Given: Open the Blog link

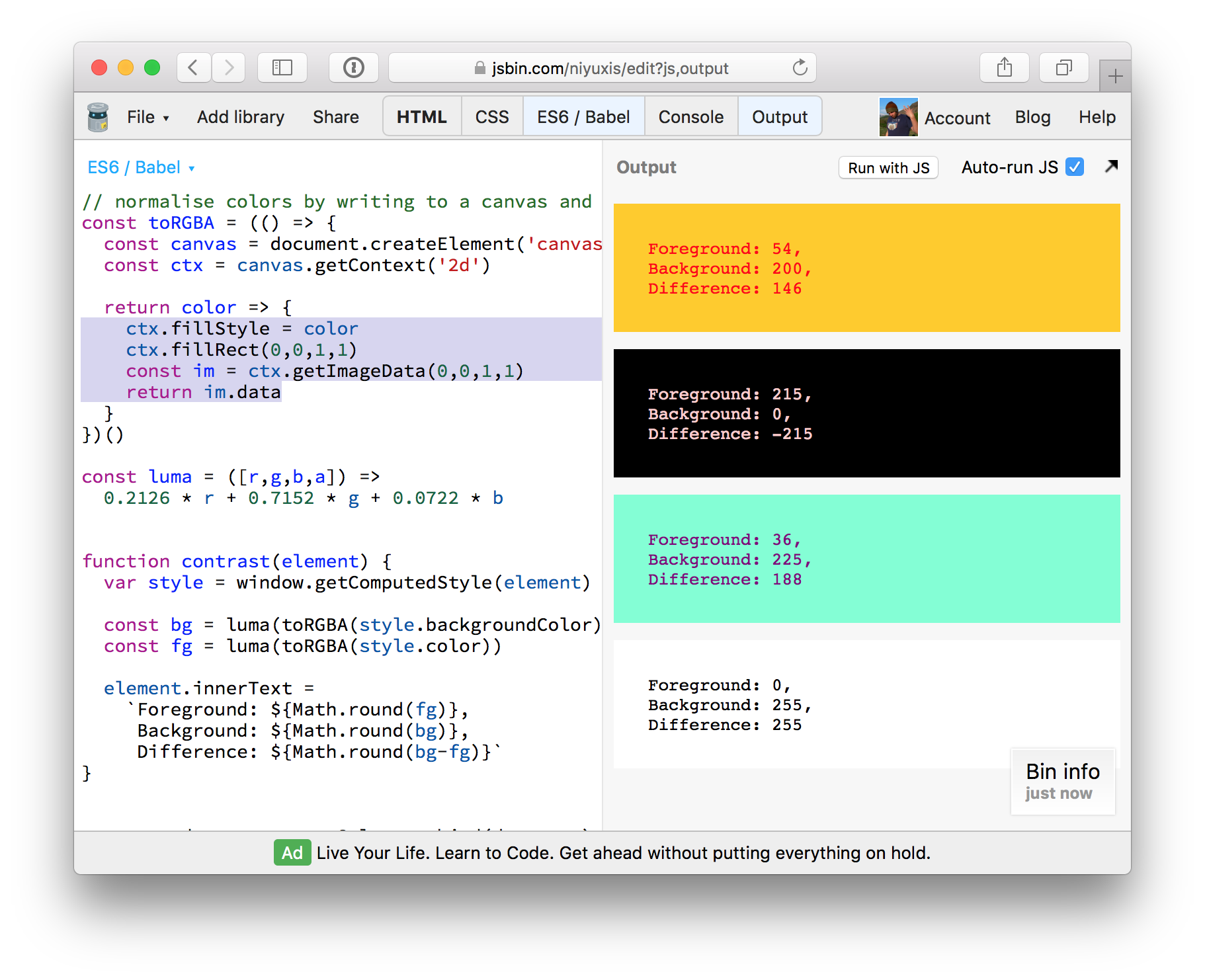Looking at the screenshot, I should click(1032, 117).
